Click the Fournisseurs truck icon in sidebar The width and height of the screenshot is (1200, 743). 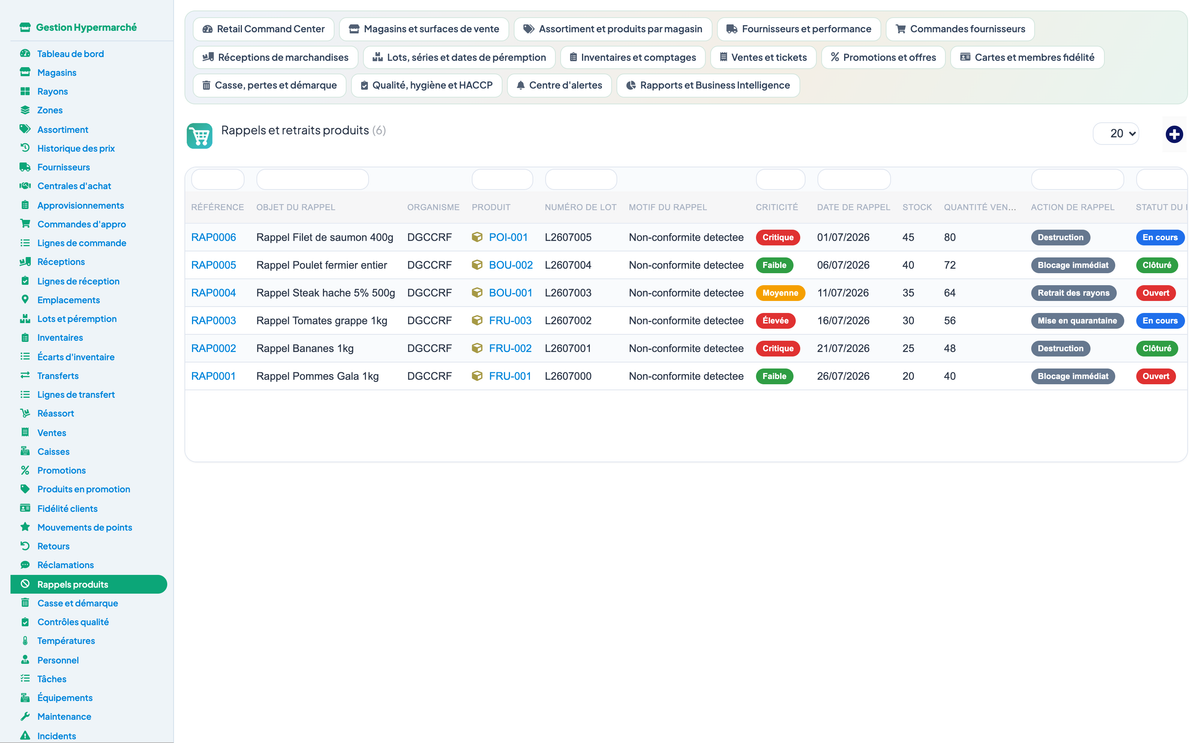tap(25, 167)
